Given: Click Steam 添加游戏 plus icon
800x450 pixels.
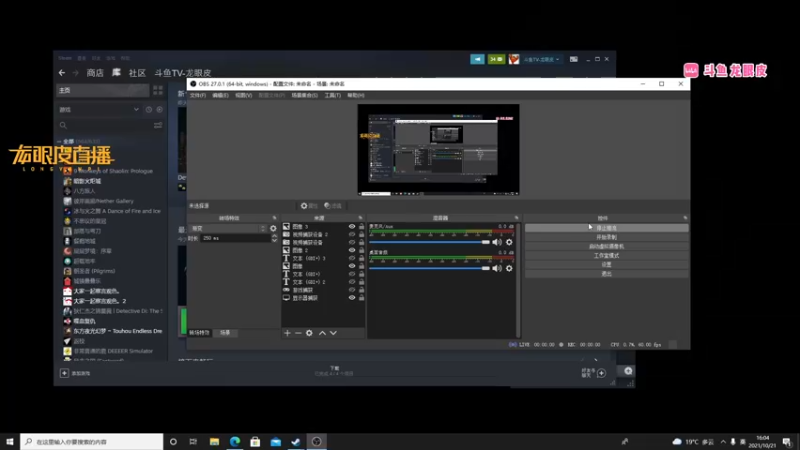Looking at the screenshot, I should pyautogui.click(x=64, y=373).
